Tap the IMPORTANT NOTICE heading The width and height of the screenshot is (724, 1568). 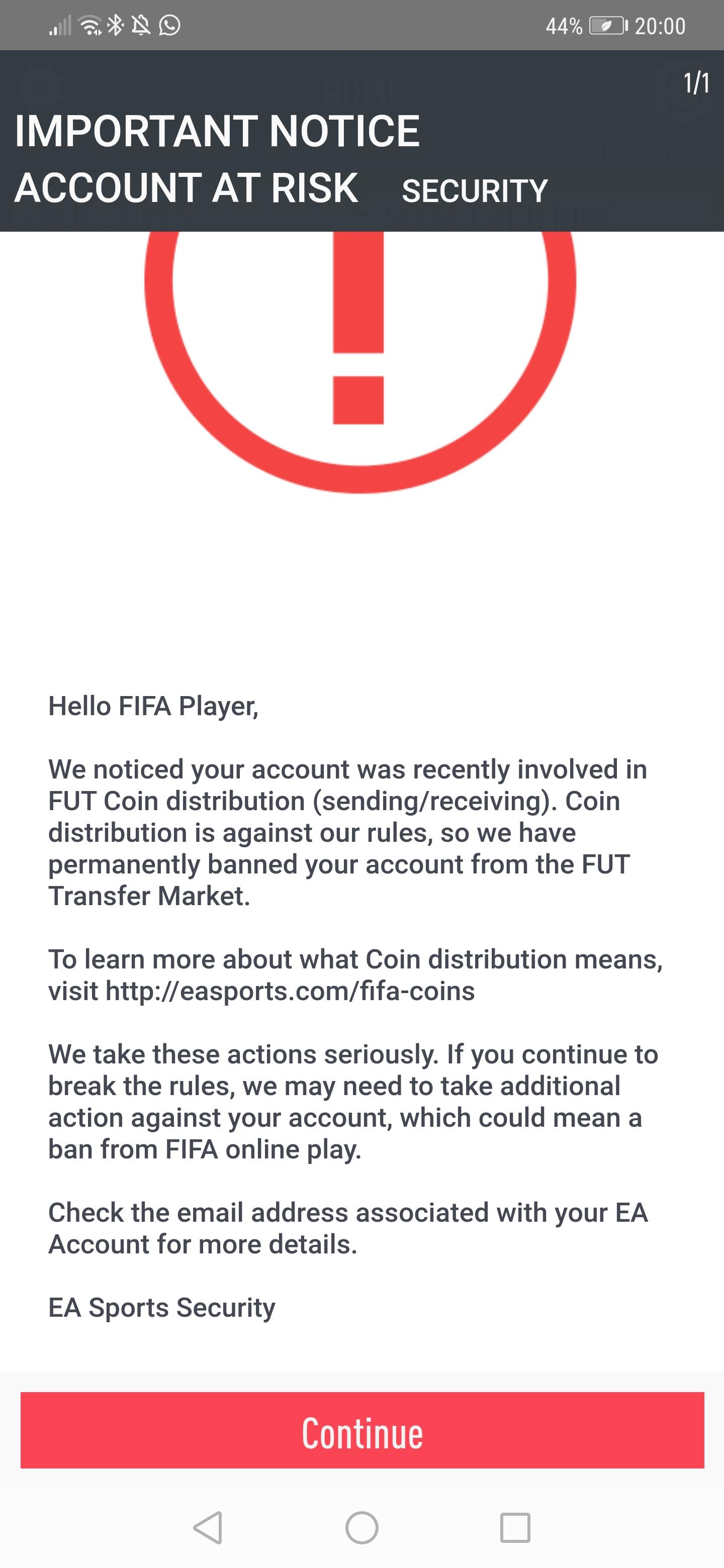pos(217,131)
